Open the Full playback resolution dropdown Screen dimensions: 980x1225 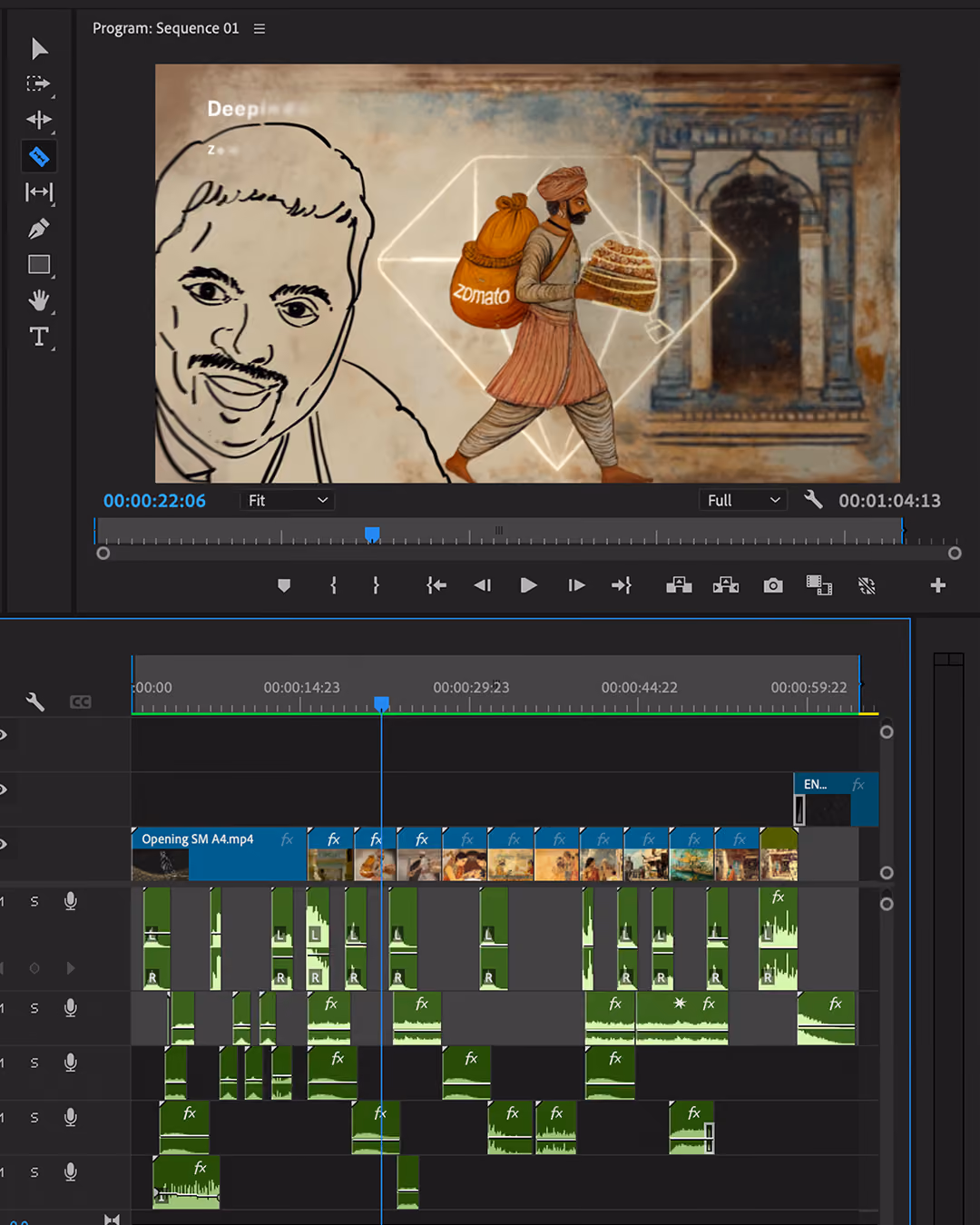[743, 501]
